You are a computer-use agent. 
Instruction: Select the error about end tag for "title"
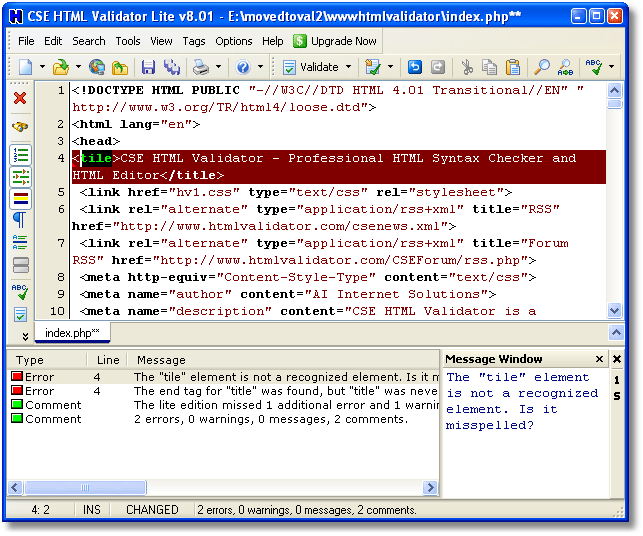click(223, 390)
